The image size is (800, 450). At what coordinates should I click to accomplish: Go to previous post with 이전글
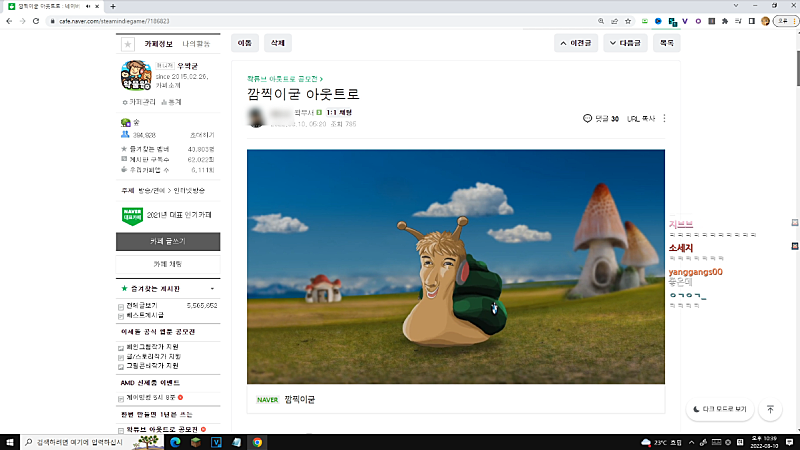[578, 43]
